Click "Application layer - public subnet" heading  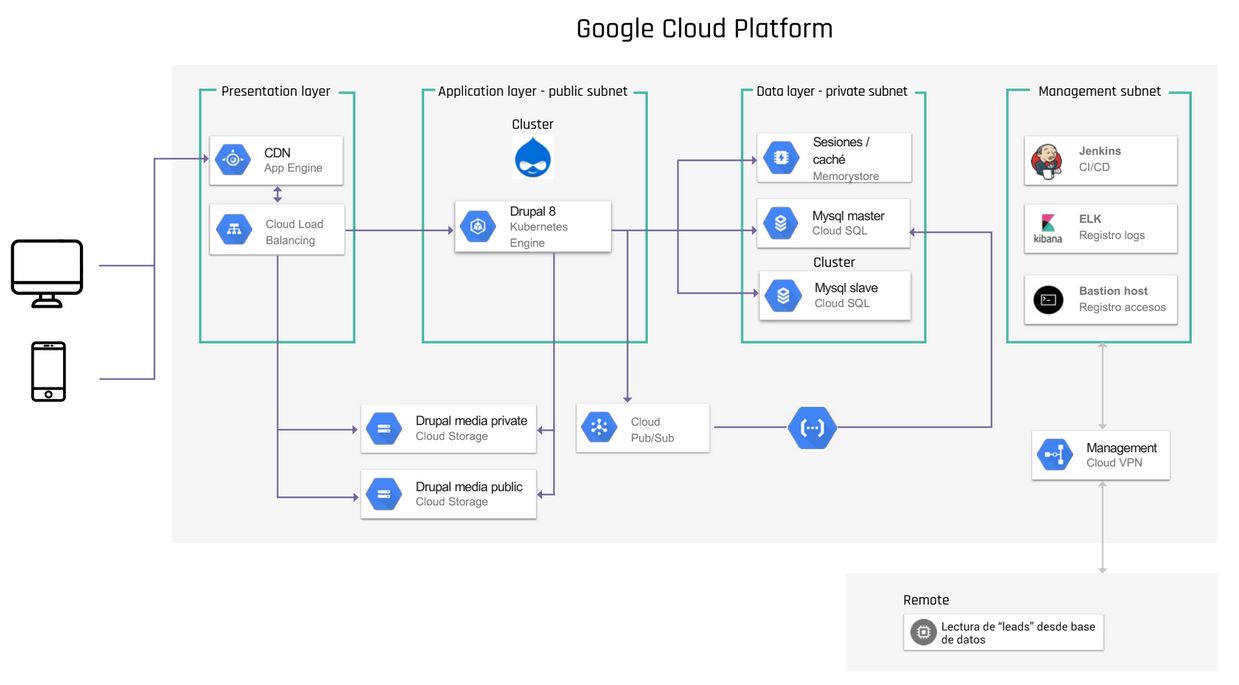(533, 91)
